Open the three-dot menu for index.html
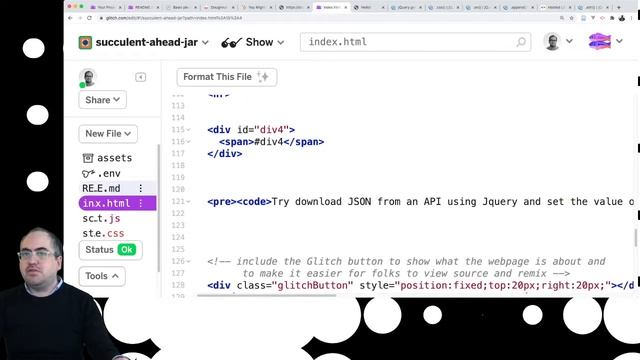Viewport: 640px width, 360px height. [141, 203]
